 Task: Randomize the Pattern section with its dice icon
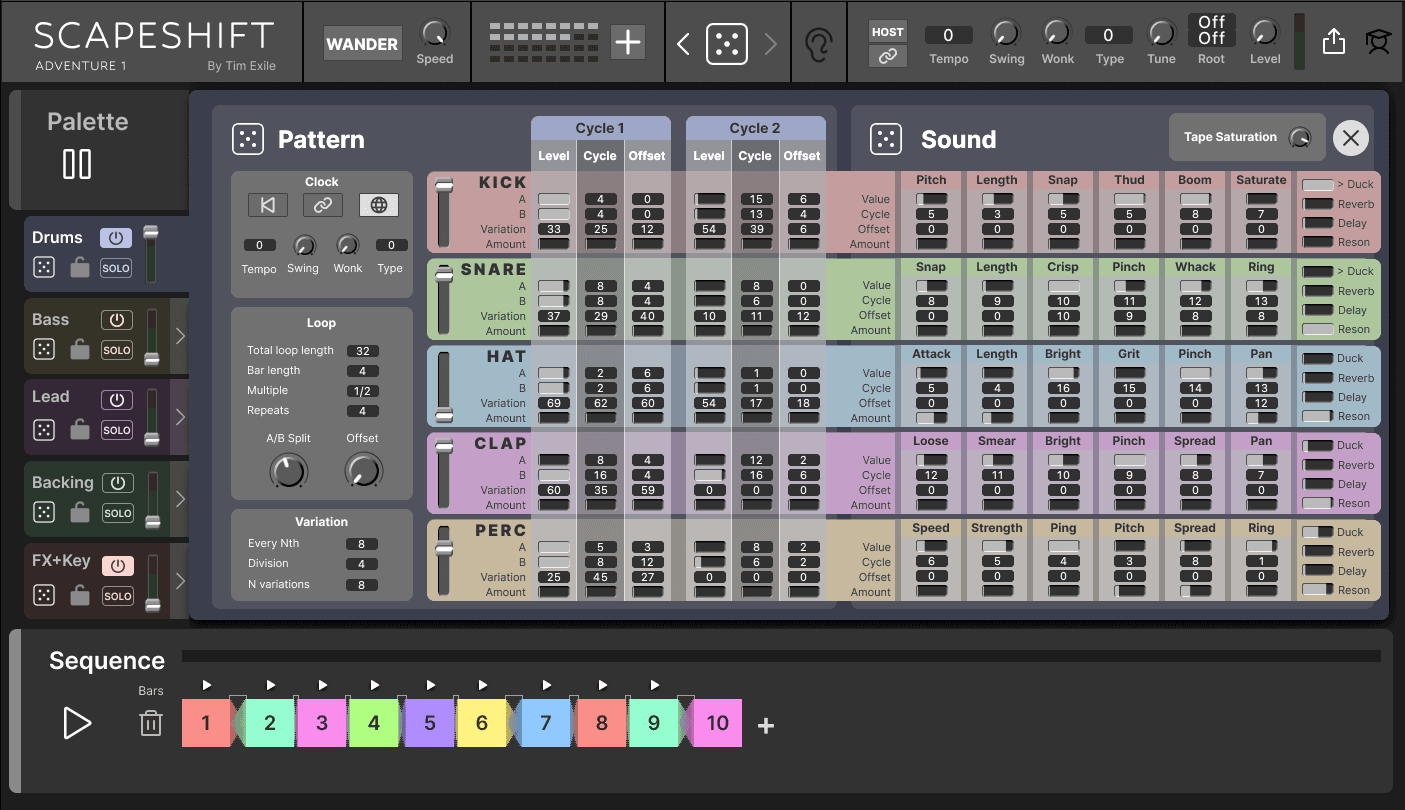(248, 139)
